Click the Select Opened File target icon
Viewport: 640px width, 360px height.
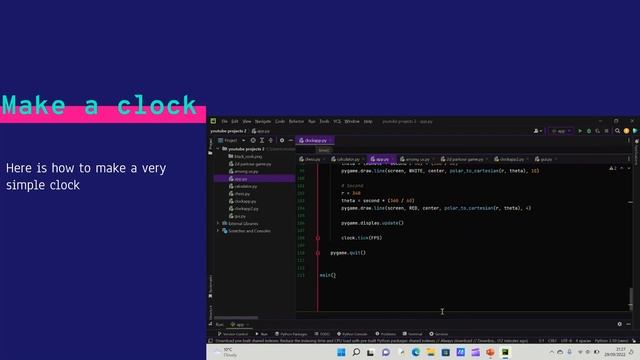click(253, 140)
